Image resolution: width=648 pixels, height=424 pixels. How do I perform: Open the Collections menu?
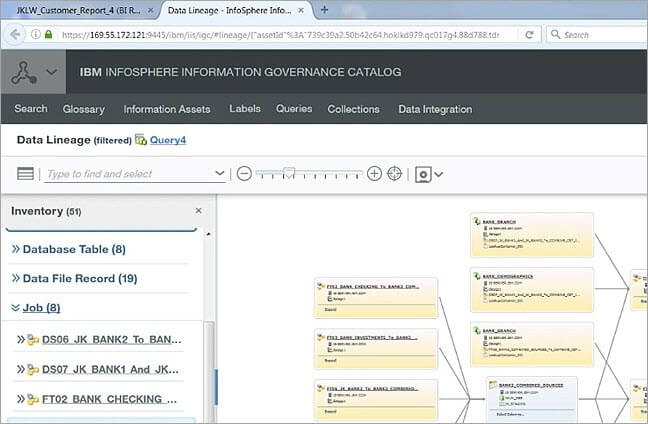point(353,109)
